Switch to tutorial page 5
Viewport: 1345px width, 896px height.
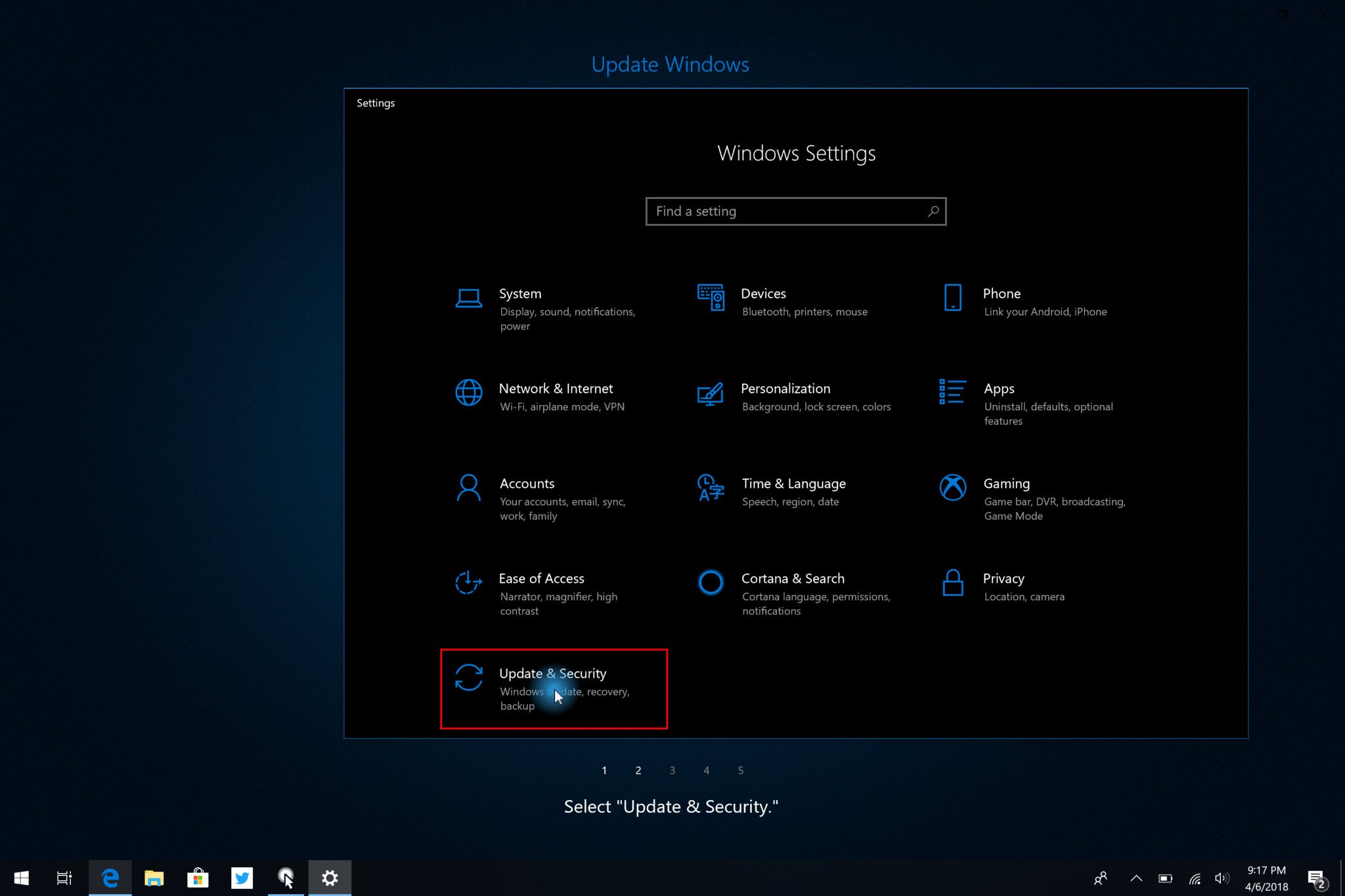coord(740,771)
